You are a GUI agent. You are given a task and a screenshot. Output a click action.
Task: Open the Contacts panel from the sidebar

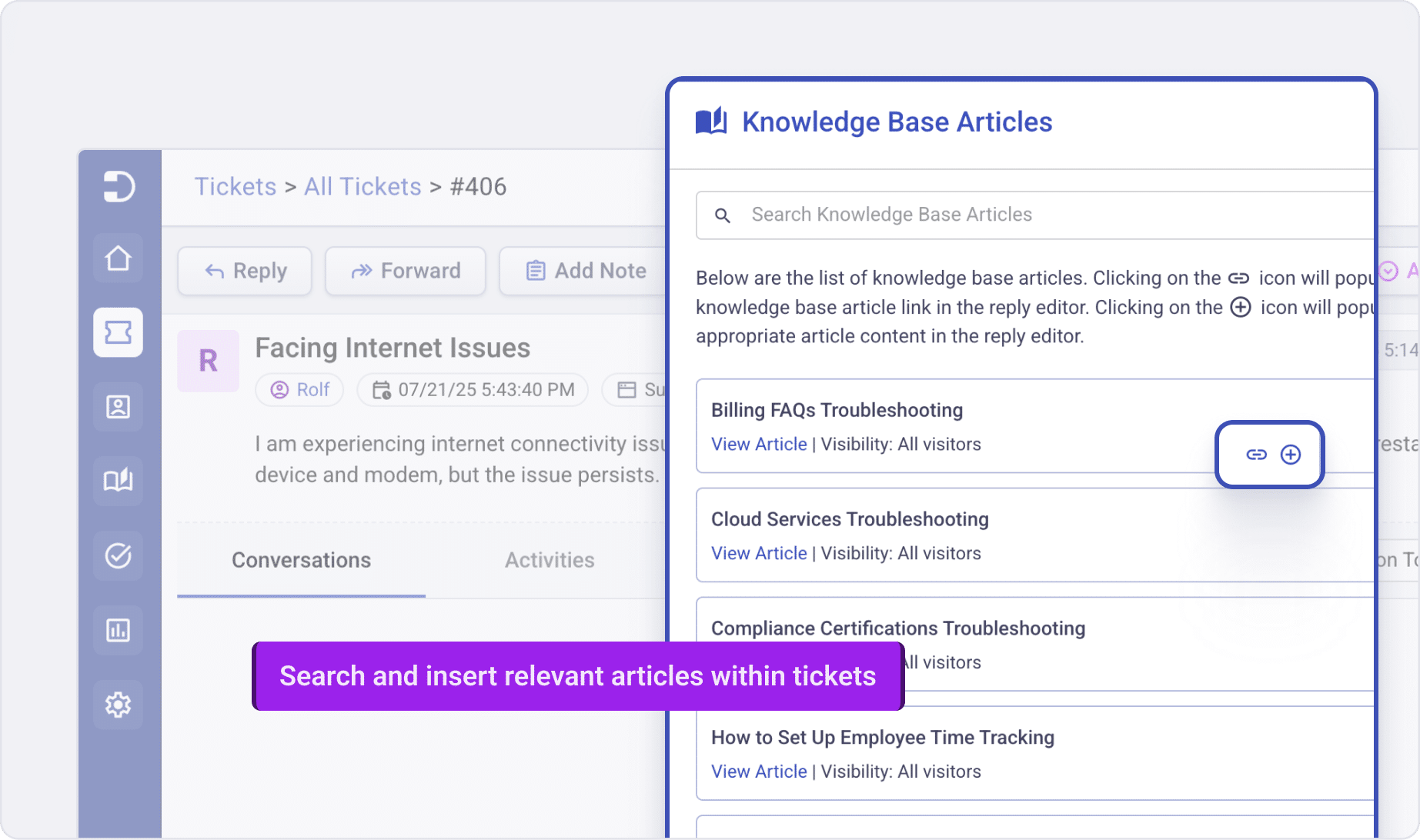118,406
